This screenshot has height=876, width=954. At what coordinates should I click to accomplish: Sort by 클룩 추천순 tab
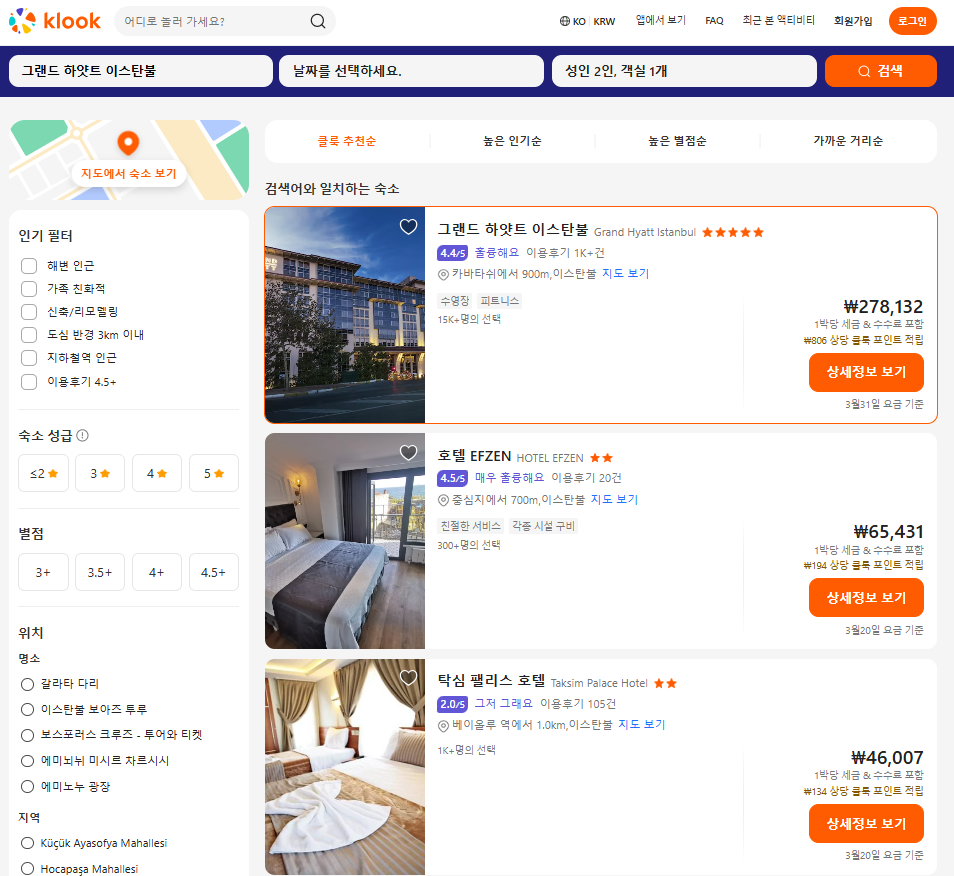[x=347, y=141]
